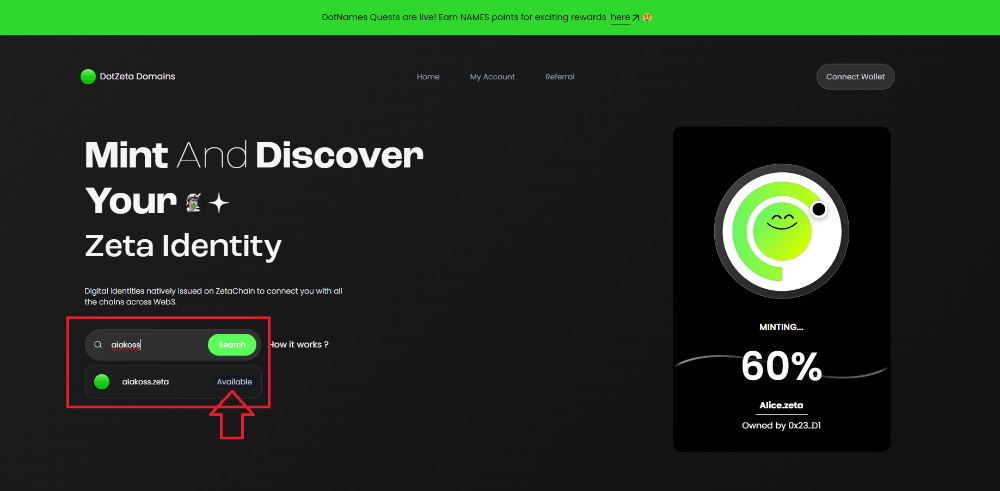This screenshot has height=491, width=1000.
Task: Open the Referral menu item
Action: [x=560, y=77]
